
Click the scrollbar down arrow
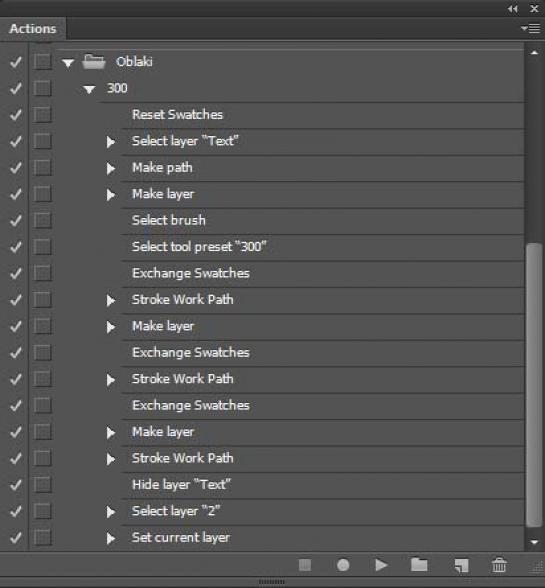click(x=534, y=542)
